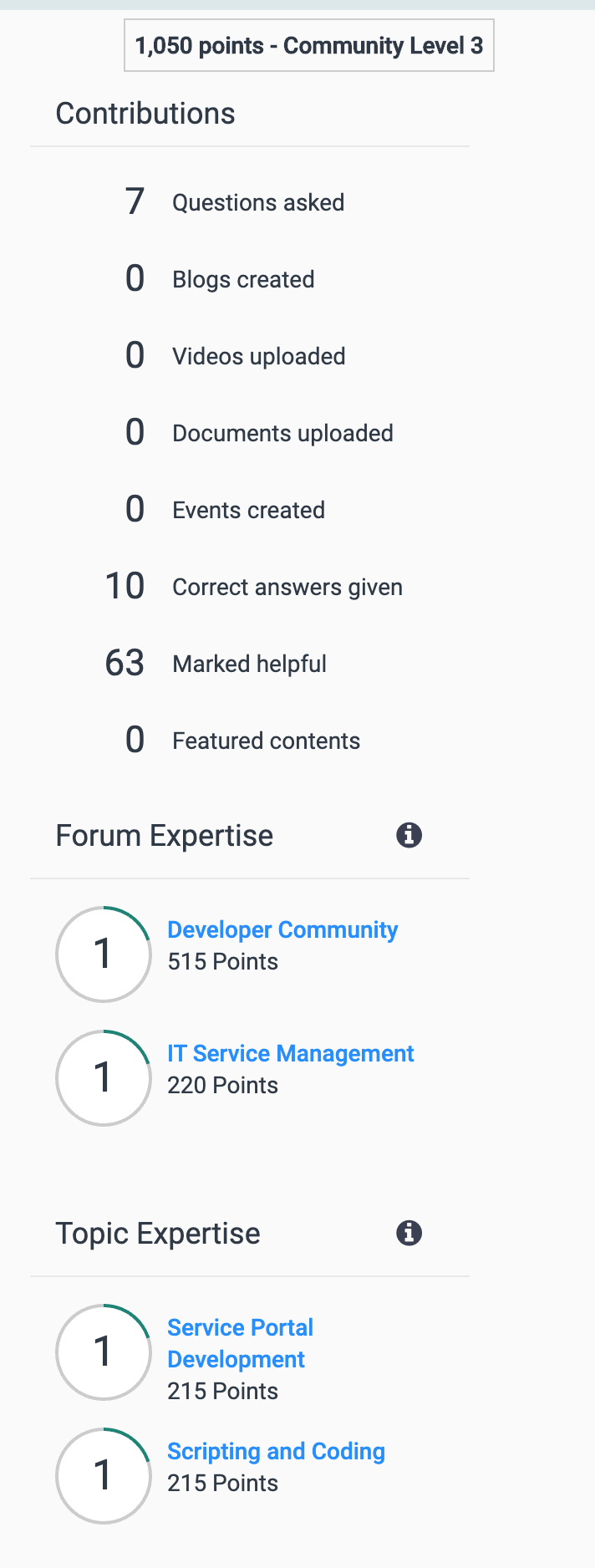Viewport: 595px width, 1568px height.
Task: Click the Featured contents entry
Action: [242, 741]
